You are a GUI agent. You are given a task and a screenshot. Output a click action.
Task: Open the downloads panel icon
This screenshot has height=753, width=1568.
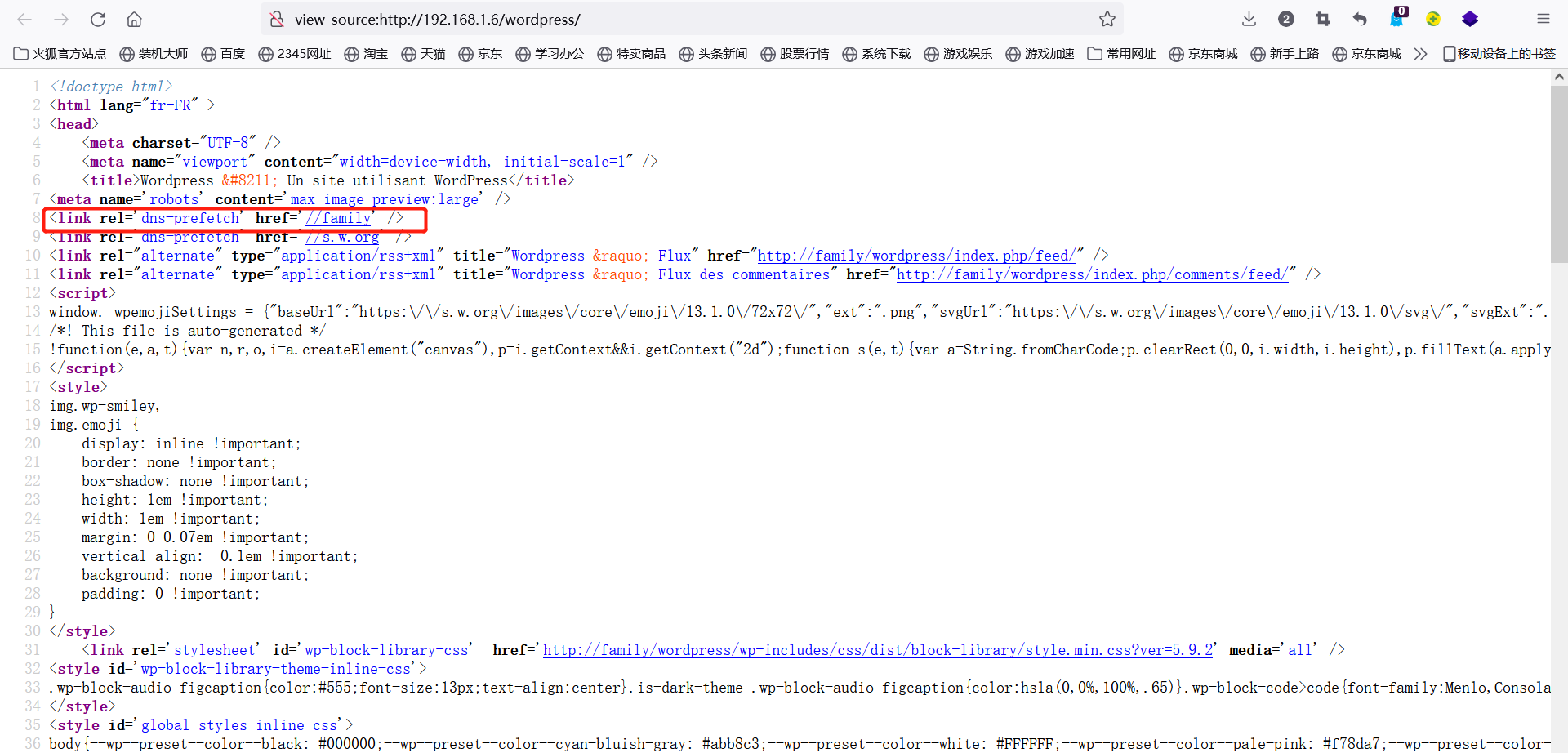(1249, 19)
